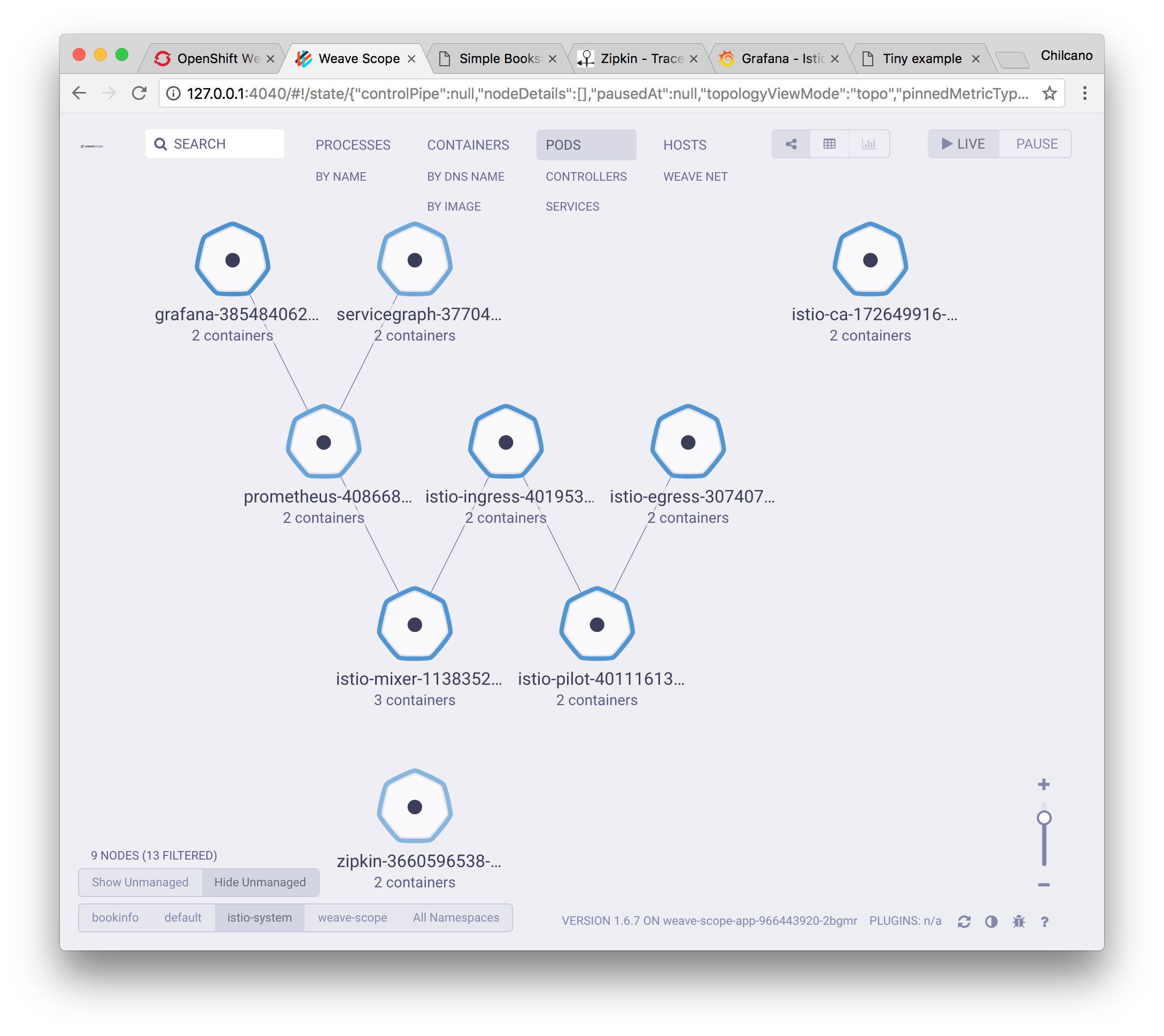1164x1036 pixels.
Task: Expand SERVICES sub-tab under PODS
Action: click(572, 207)
